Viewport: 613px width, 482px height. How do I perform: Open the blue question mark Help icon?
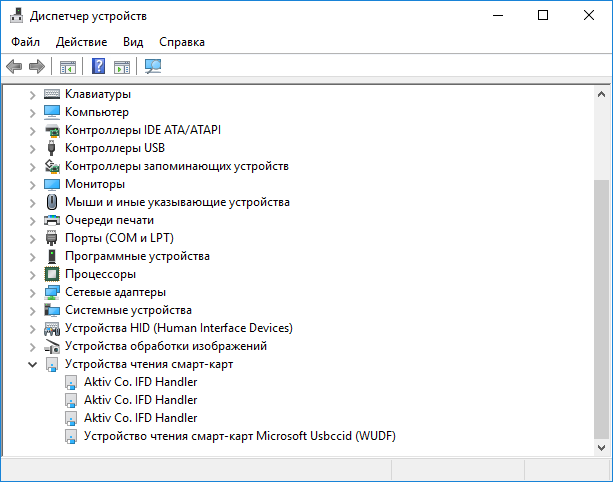99,66
